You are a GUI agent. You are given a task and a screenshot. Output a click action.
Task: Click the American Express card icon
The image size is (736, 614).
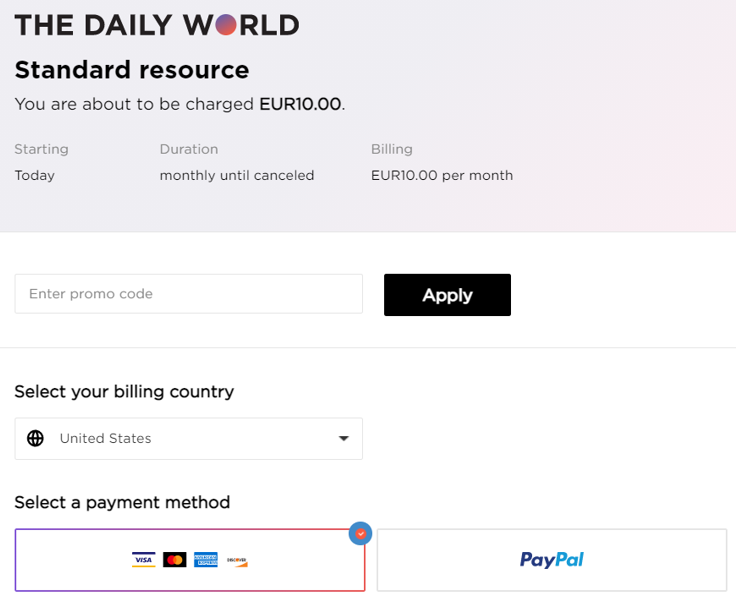[206, 560]
